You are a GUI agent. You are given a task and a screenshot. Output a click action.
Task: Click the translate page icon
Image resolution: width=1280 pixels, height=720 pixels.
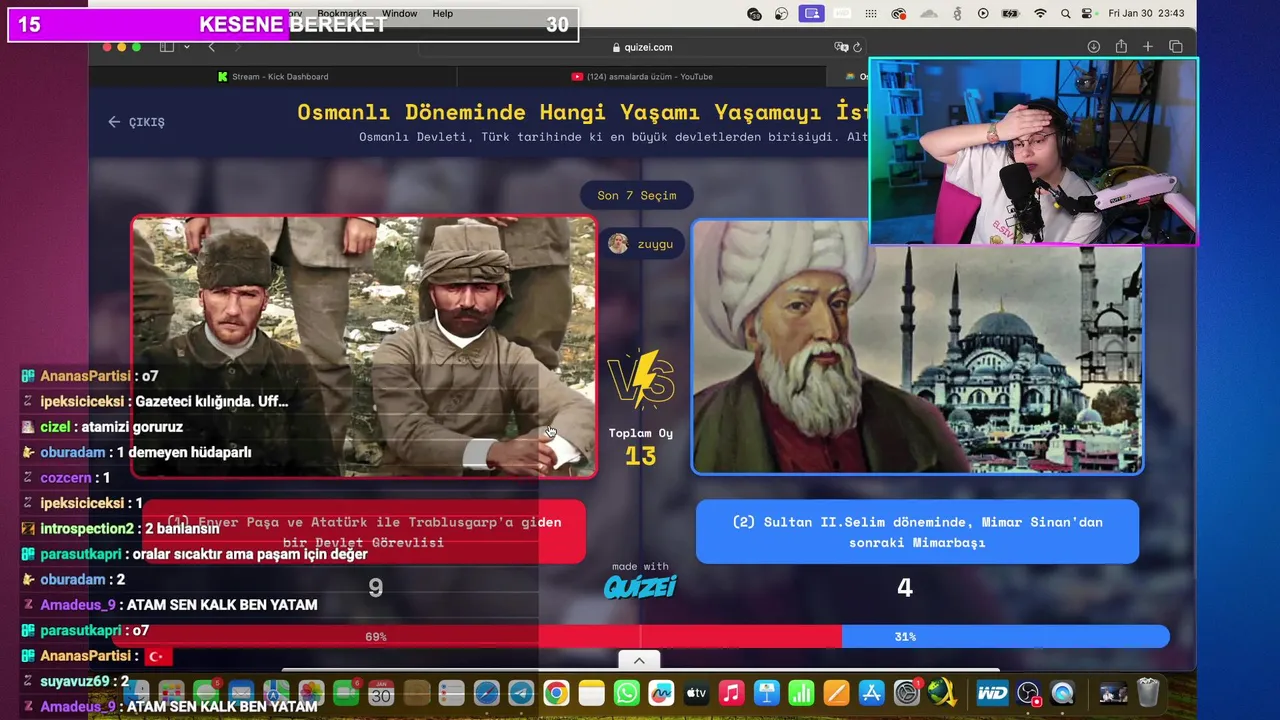coord(841,47)
